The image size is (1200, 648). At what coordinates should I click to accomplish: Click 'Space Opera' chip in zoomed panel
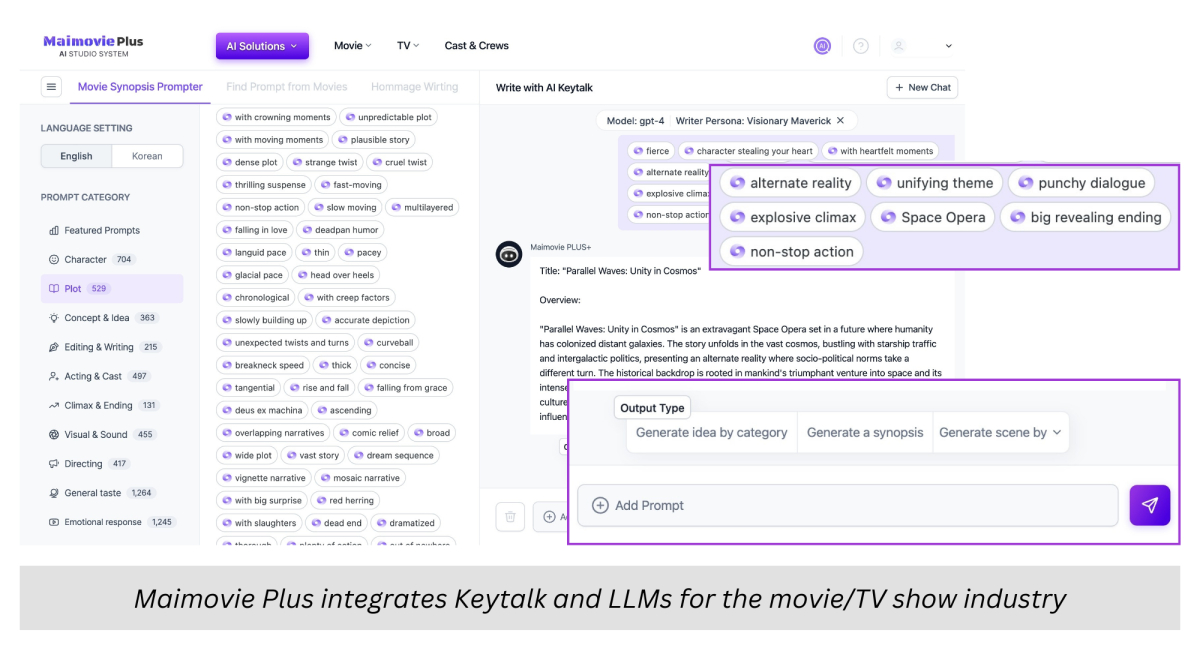click(x=933, y=217)
